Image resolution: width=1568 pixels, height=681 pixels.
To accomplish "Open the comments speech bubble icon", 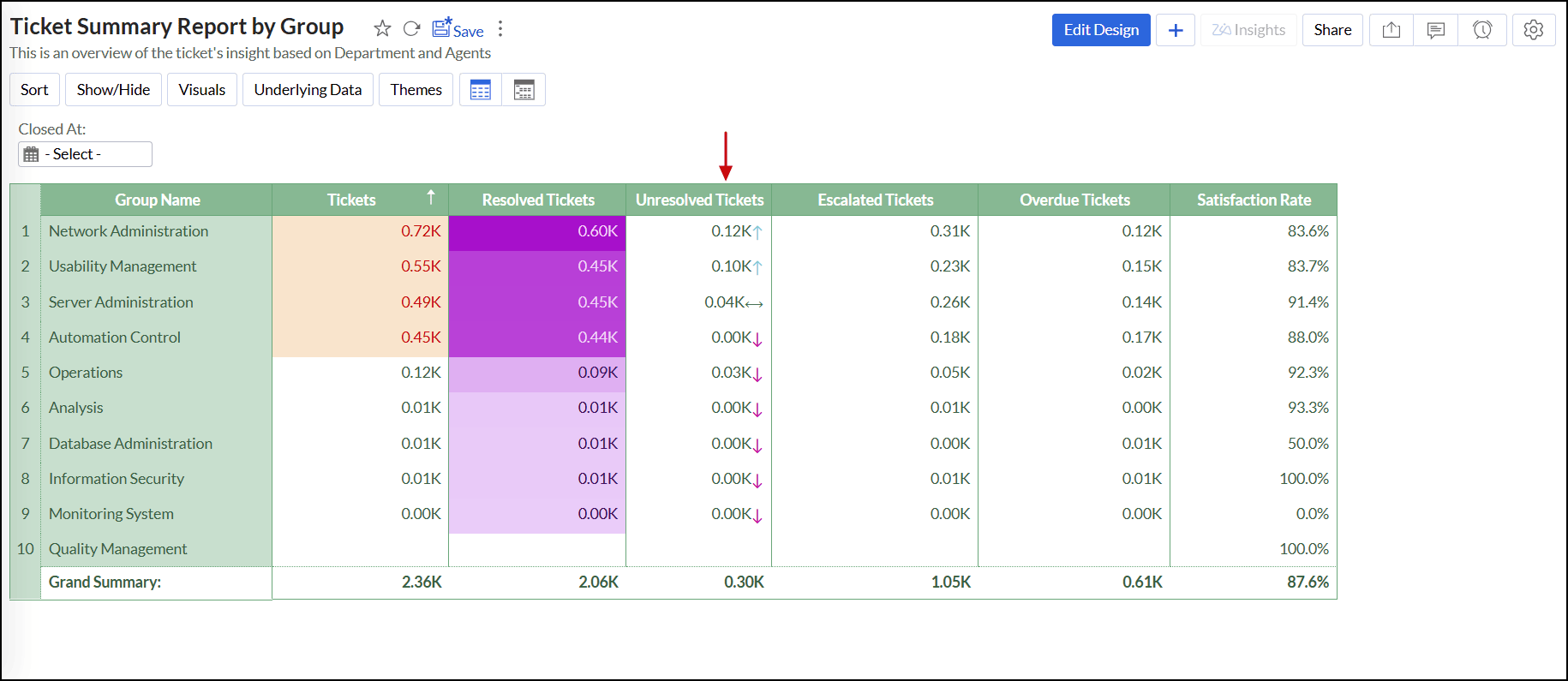I will pos(1436,30).
